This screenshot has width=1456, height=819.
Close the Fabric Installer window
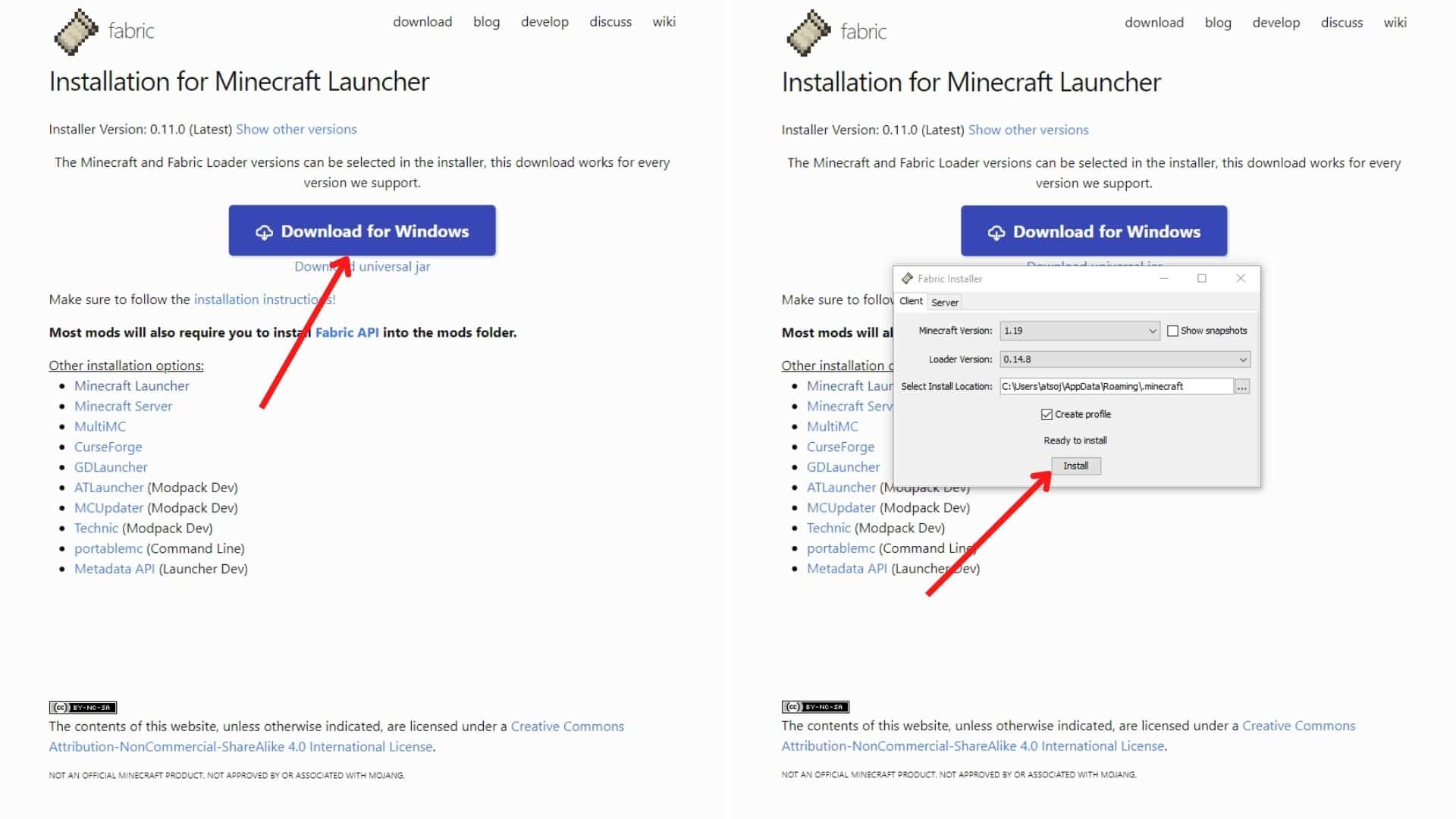pos(1241,278)
